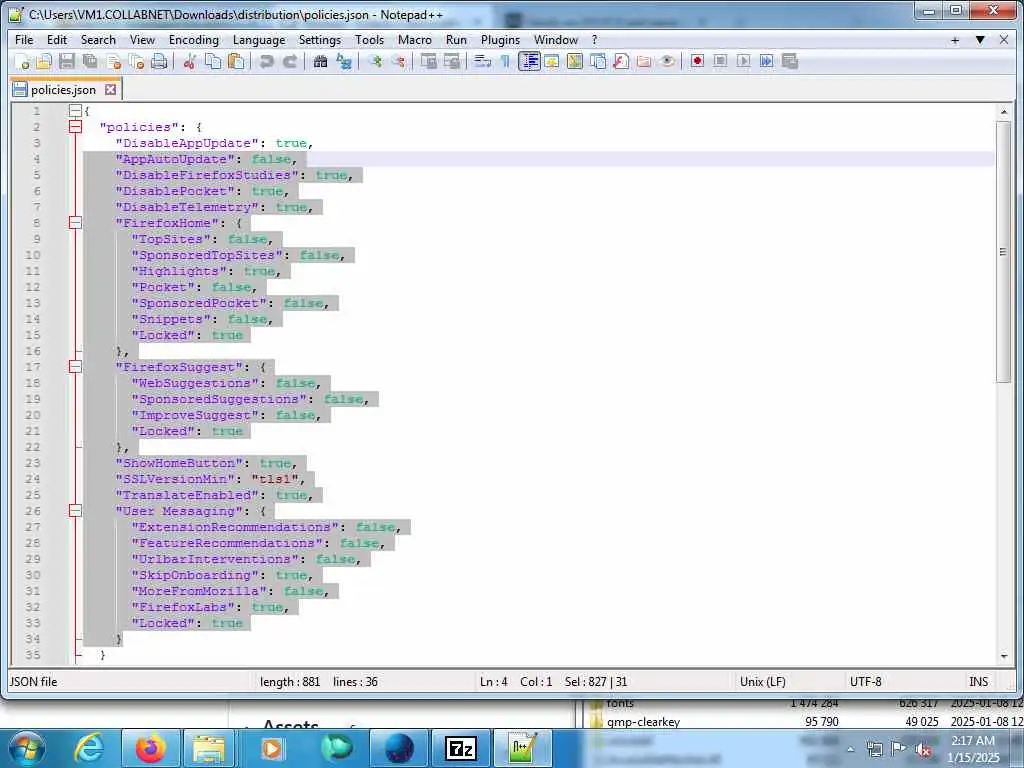Open the Language menu
This screenshot has width=1024, height=768.
pos(259,40)
